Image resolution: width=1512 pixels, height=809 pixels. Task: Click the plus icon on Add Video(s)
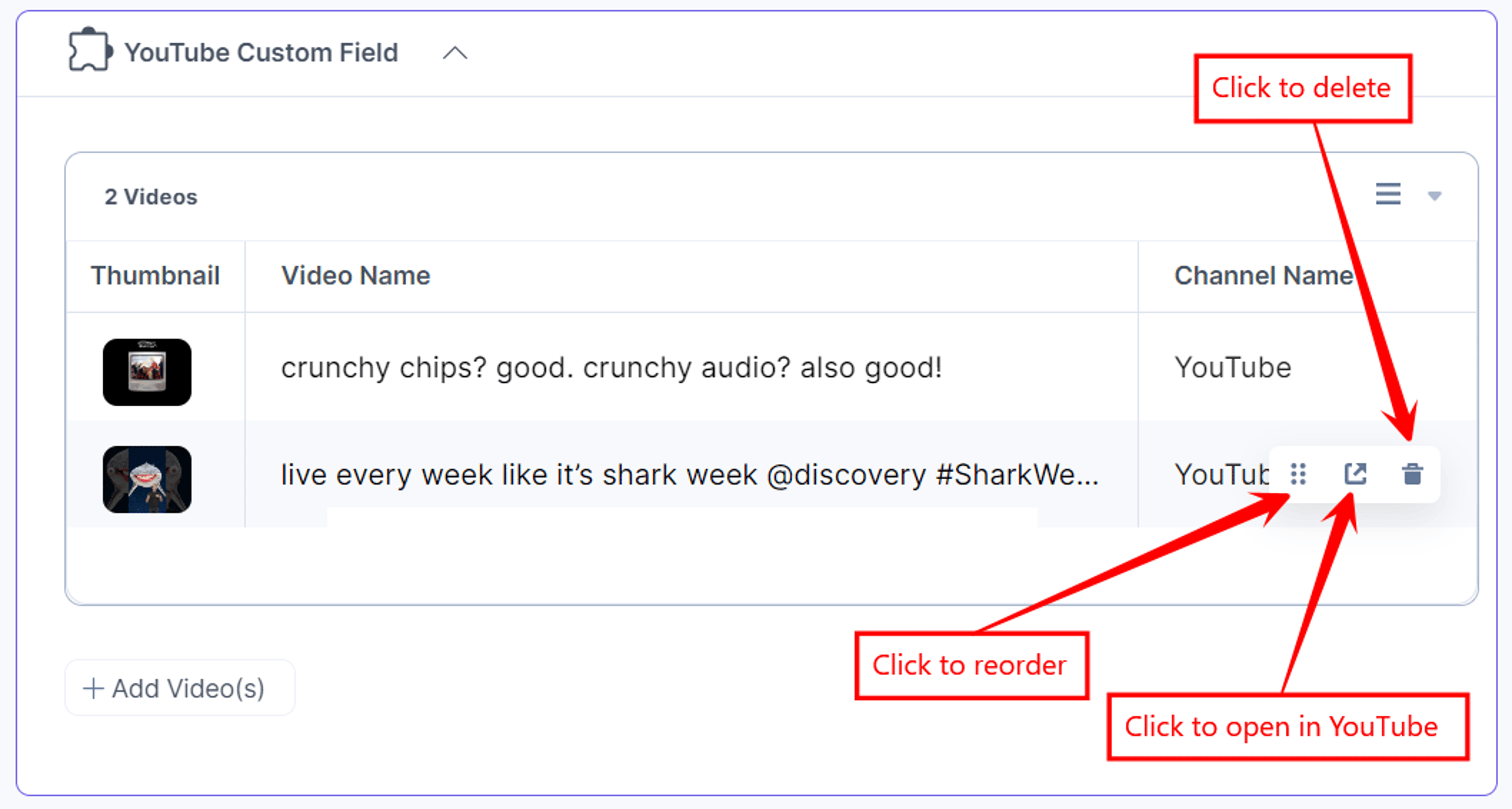point(93,688)
